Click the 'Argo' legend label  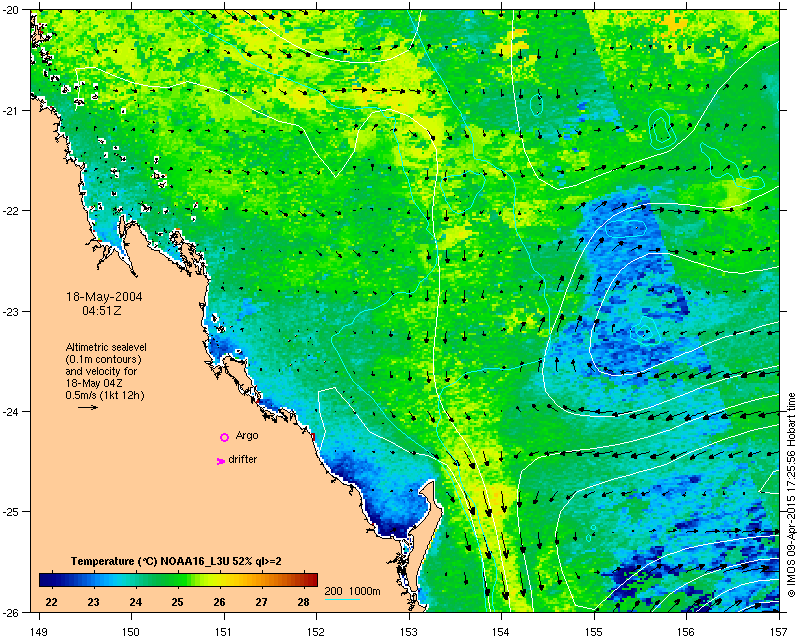pos(247,435)
